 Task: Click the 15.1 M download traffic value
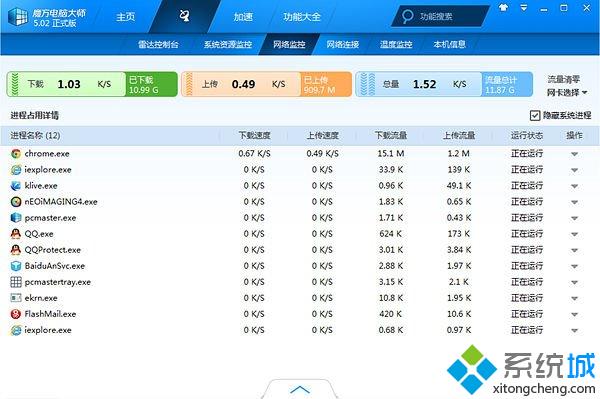pos(391,154)
